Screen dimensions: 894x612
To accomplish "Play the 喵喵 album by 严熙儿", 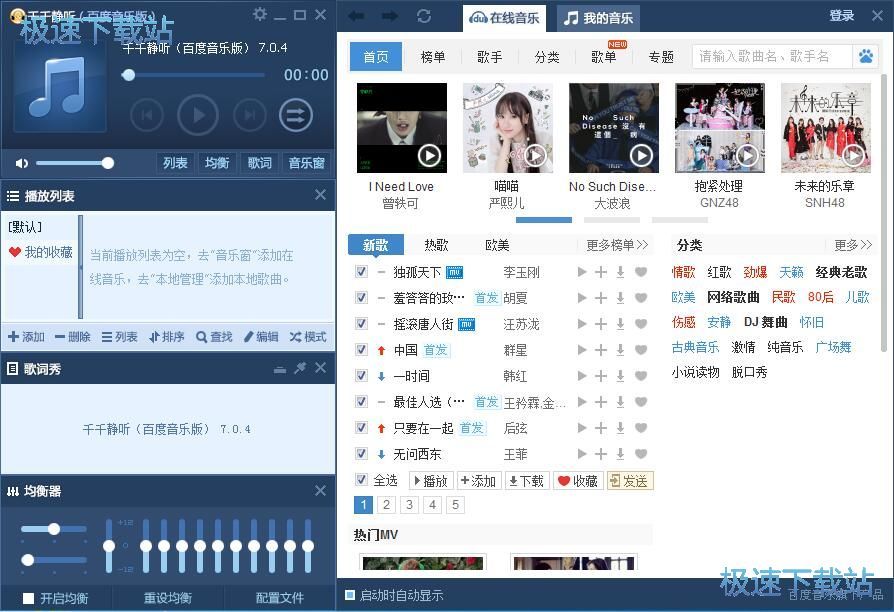I will pos(535,155).
